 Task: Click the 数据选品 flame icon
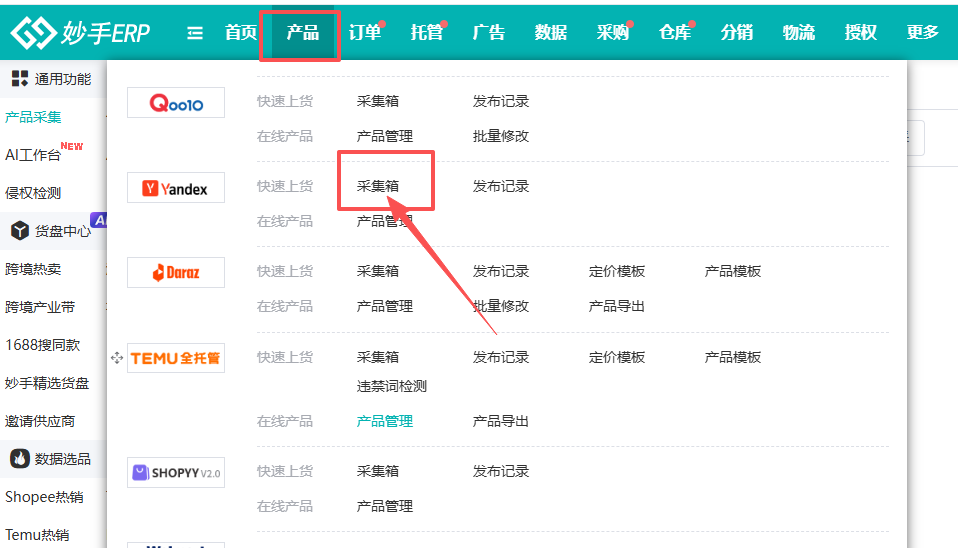coord(20,458)
